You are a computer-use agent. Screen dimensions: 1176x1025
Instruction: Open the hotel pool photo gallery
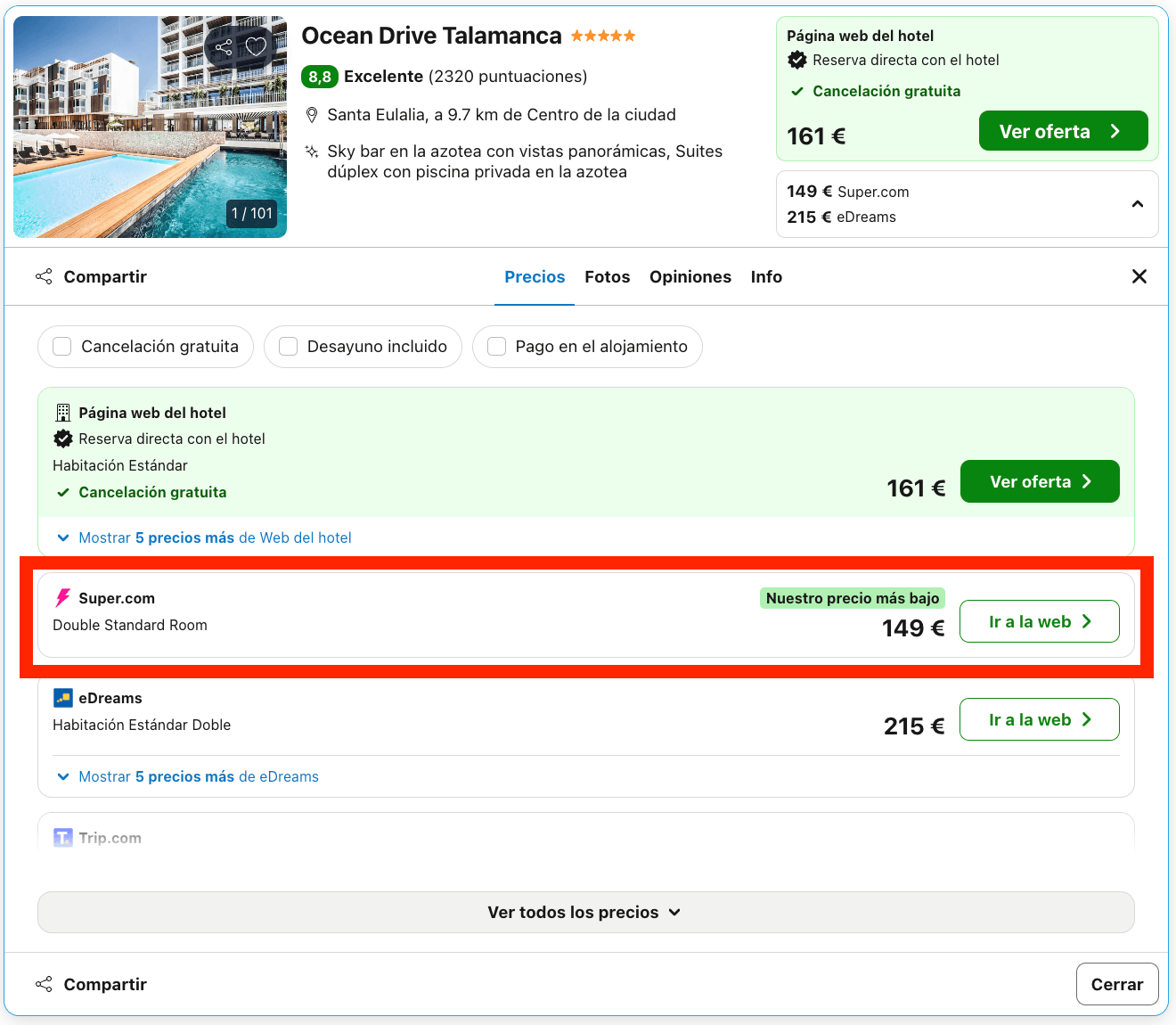click(x=150, y=127)
